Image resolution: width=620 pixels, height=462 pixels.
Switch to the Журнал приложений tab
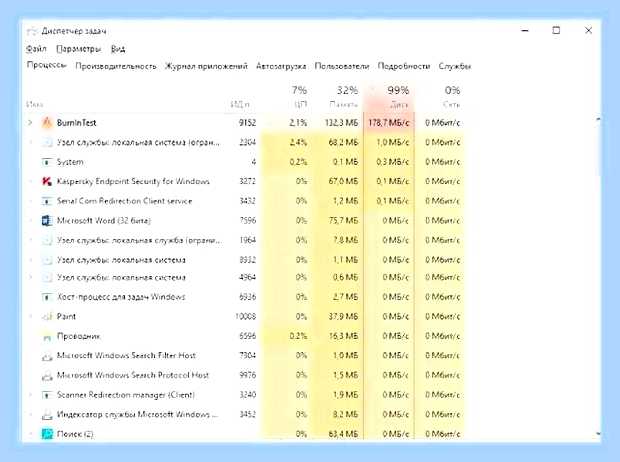tap(206, 66)
